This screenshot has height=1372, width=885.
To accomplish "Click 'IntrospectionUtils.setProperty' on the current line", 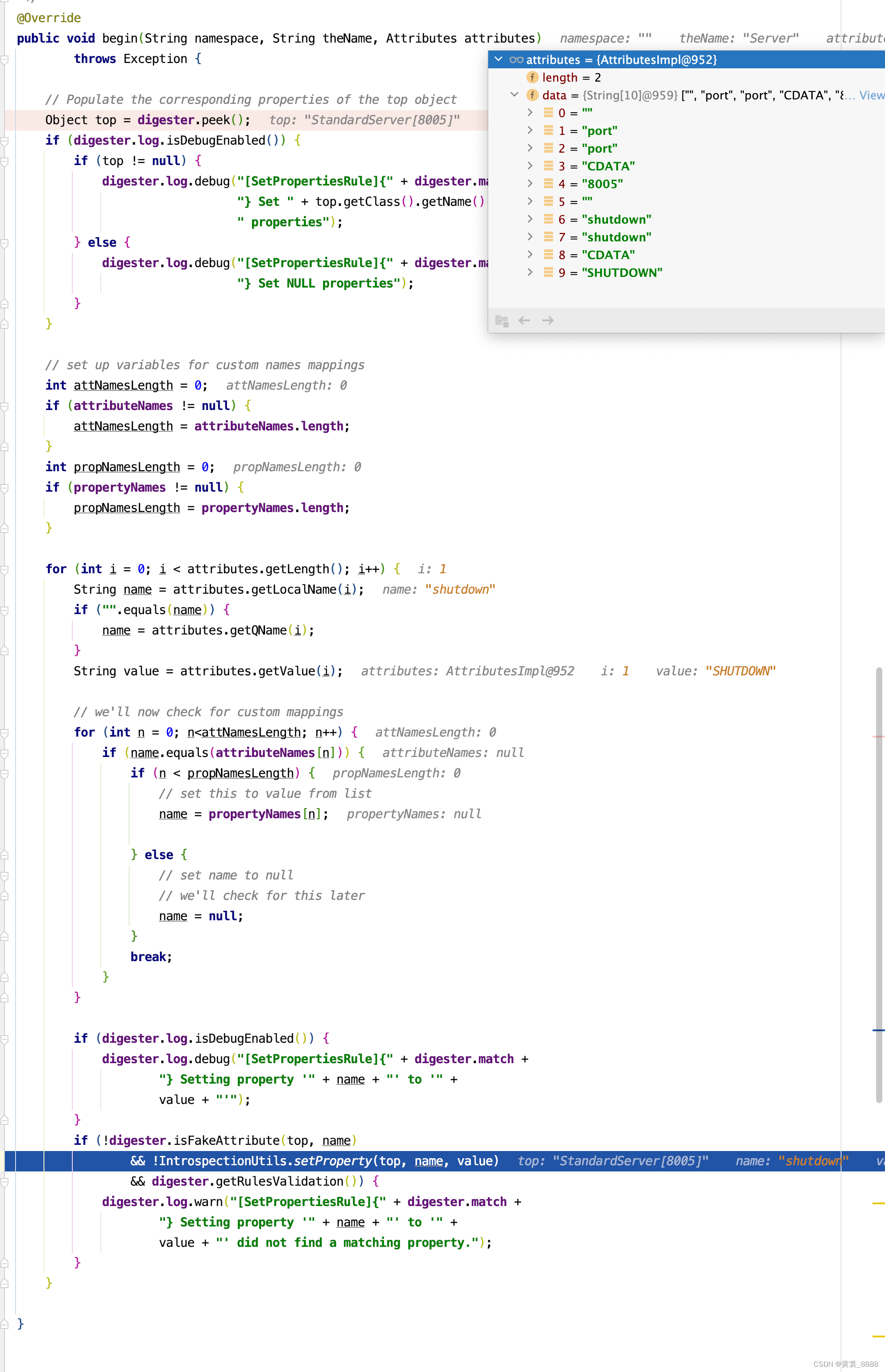I will pyautogui.click(x=265, y=1161).
